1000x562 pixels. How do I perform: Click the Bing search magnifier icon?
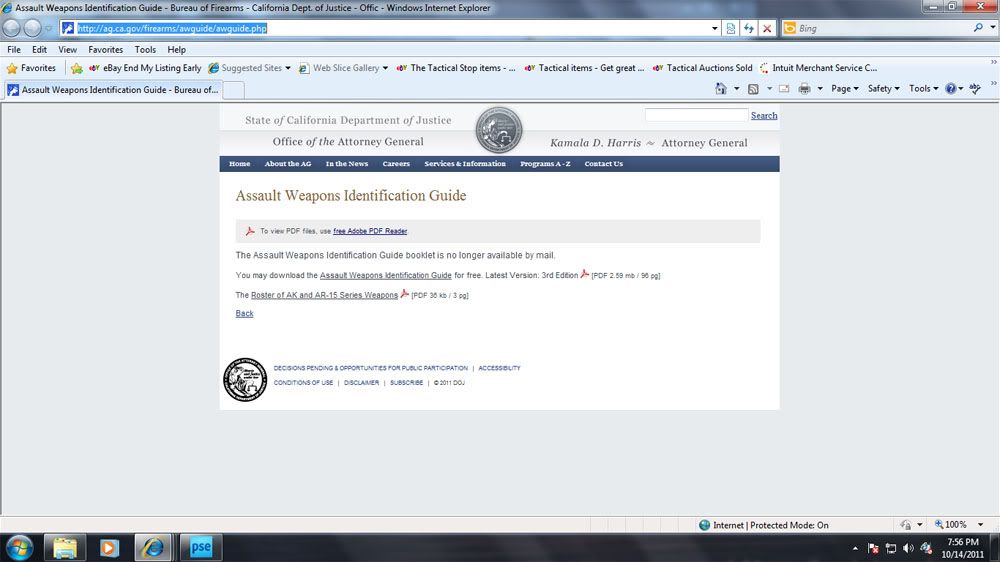(x=978, y=28)
